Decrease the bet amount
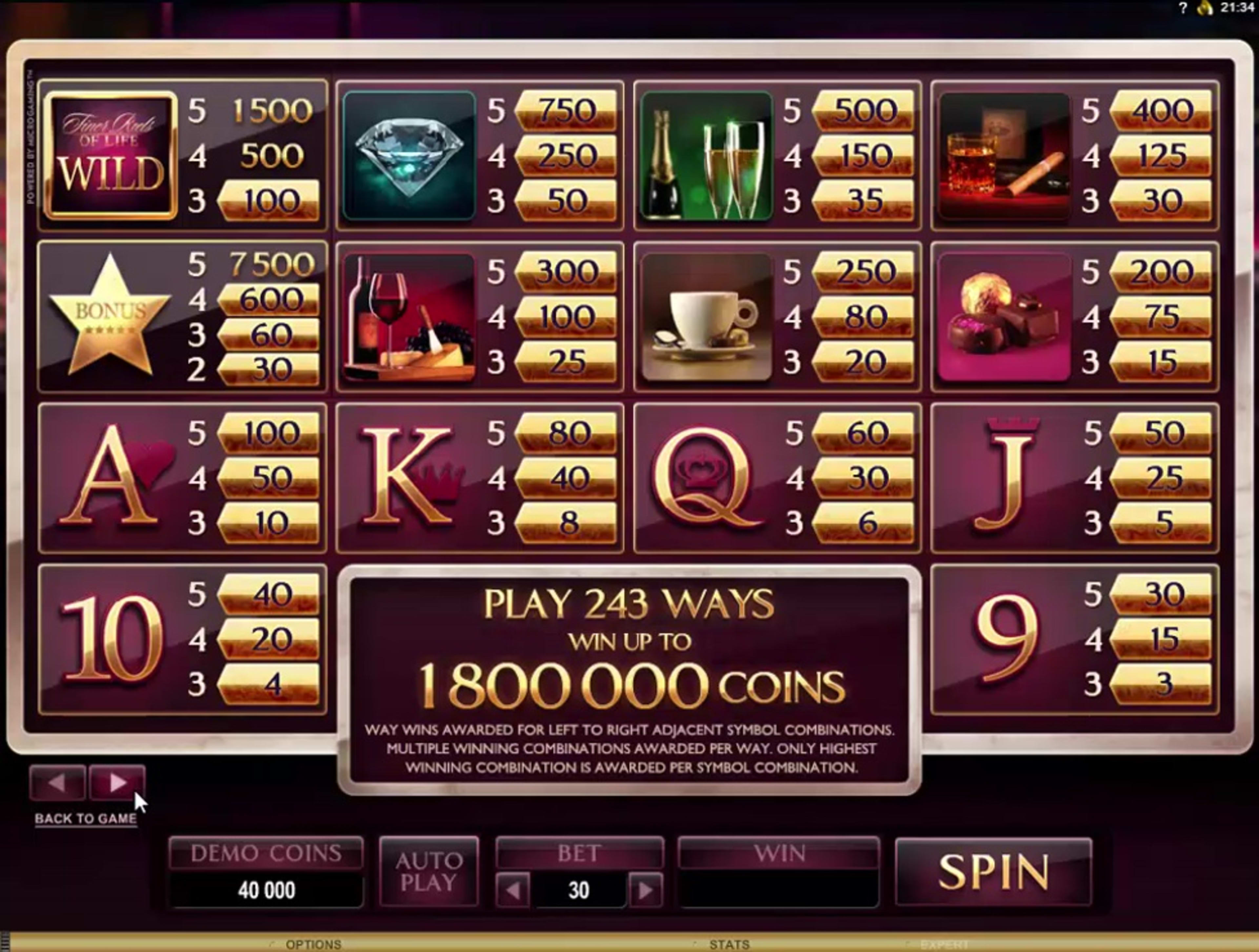Image resolution: width=1259 pixels, height=952 pixels. pyautogui.click(x=513, y=890)
